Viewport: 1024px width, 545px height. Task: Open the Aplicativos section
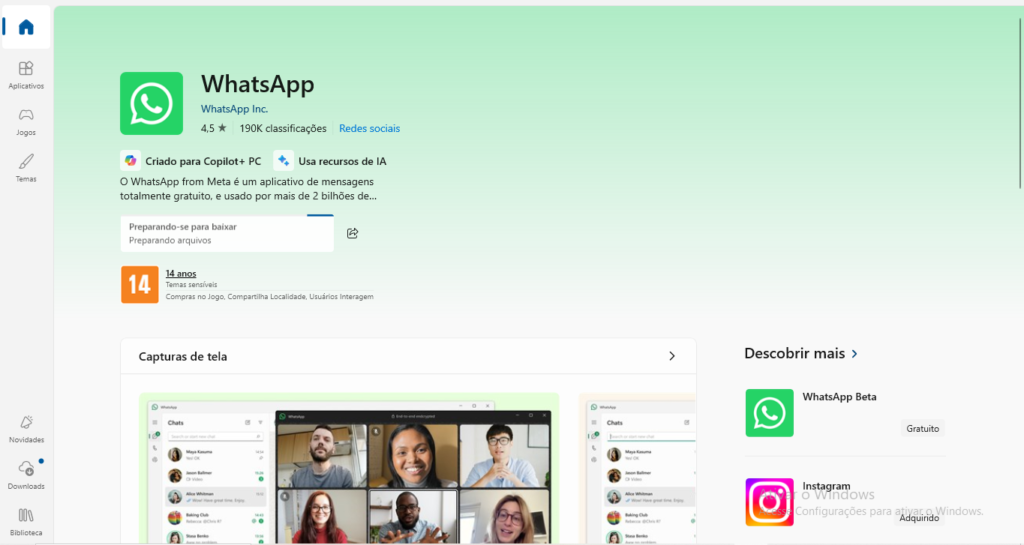pos(26,75)
